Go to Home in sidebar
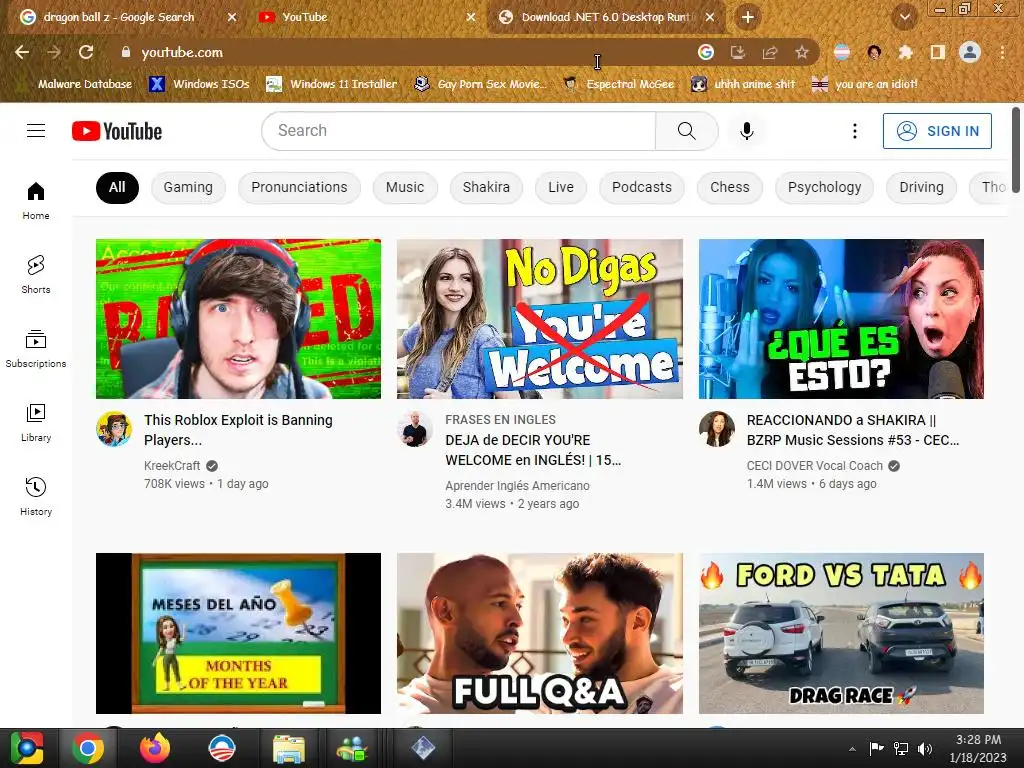The width and height of the screenshot is (1024, 768). pyautogui.click(x=36, y=200)
